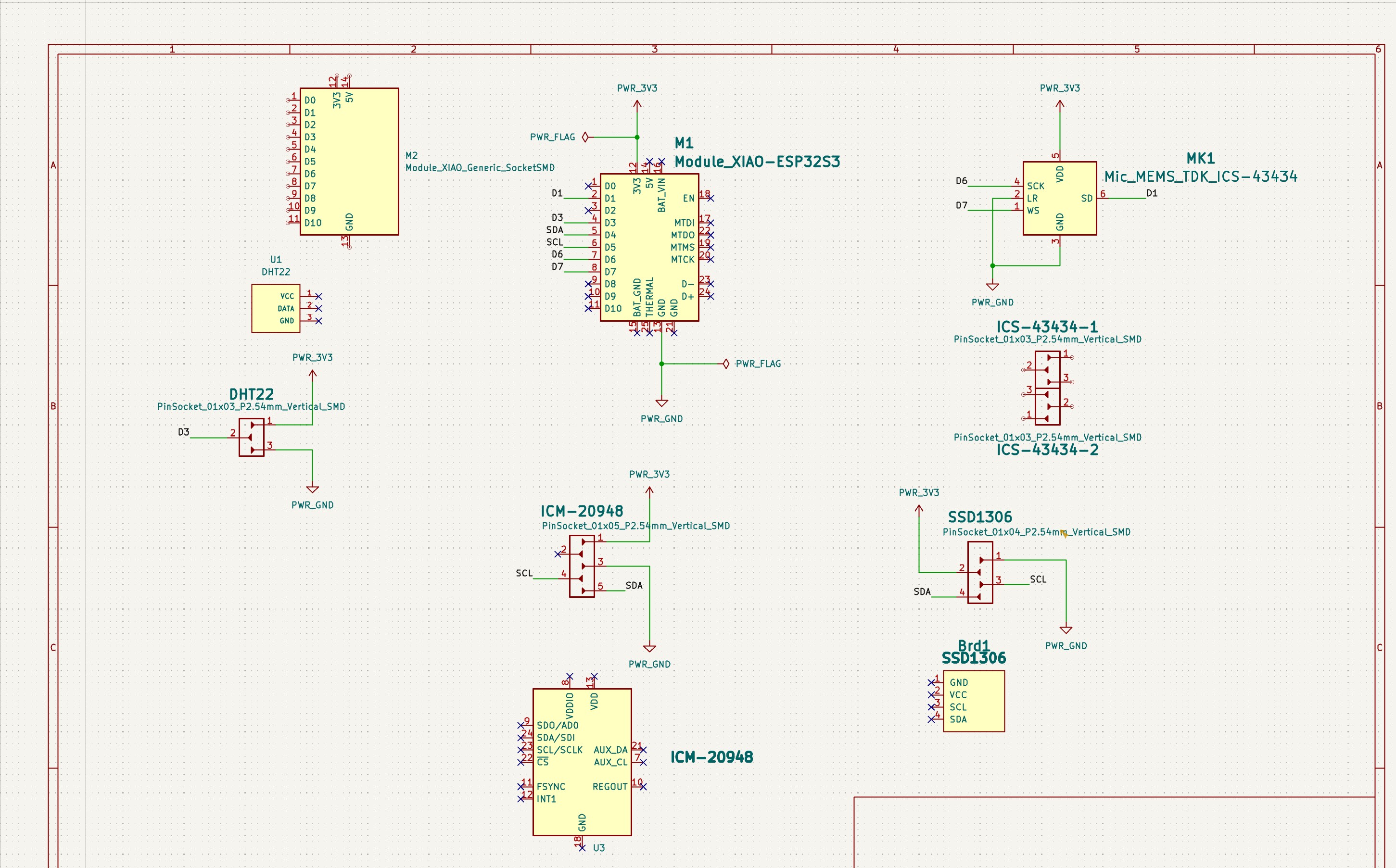Click the Mic_MEMS_TDK_ICS-43434 value text

[x=1201, y=177]
